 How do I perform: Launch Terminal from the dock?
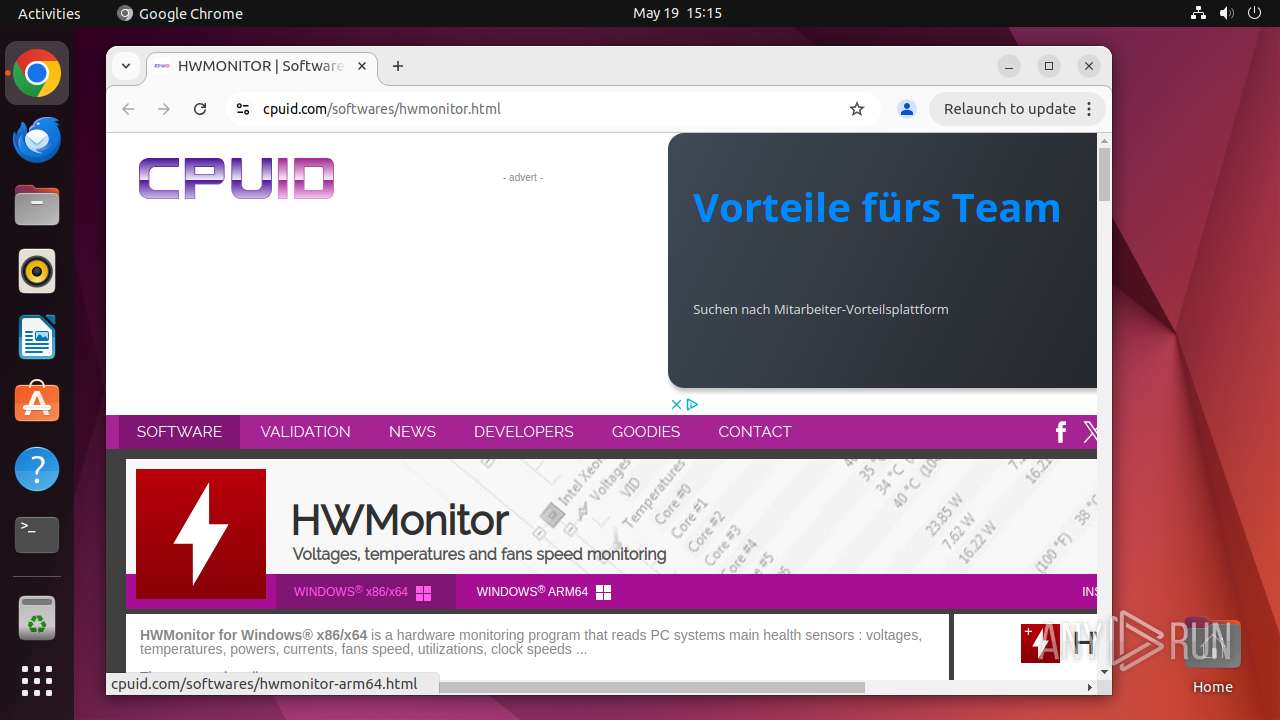tap(37, 535)
